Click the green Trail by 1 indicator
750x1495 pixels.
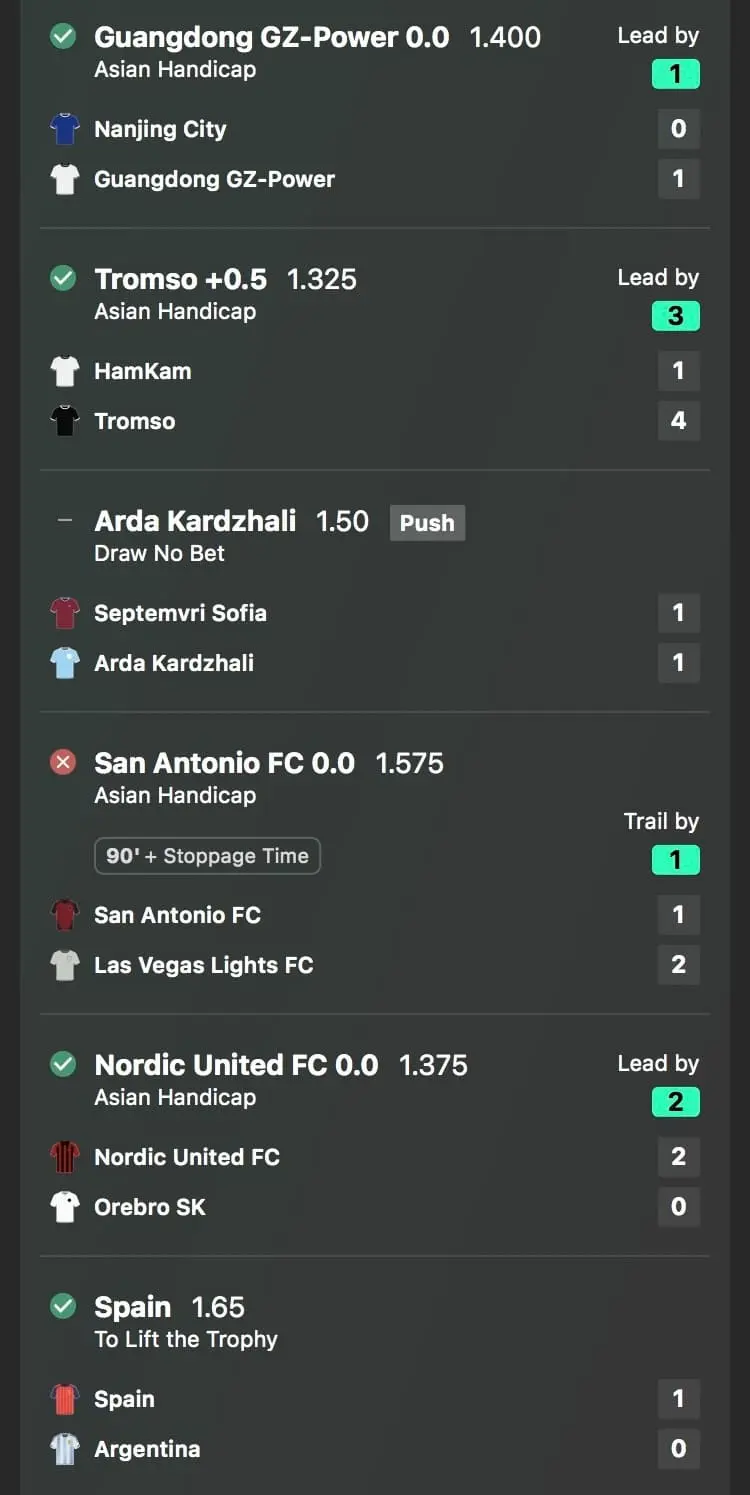pyautogui.click(x=676, y=860)
